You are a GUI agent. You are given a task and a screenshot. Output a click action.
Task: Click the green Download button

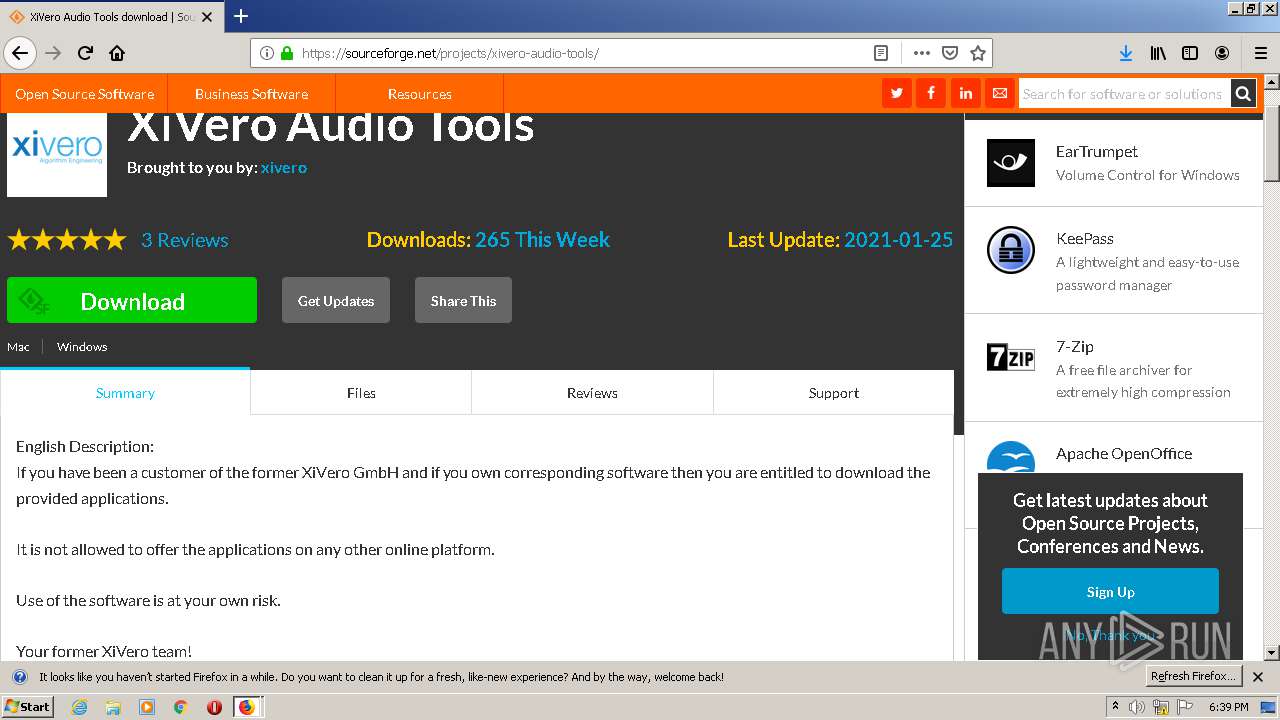click(132, 300)
